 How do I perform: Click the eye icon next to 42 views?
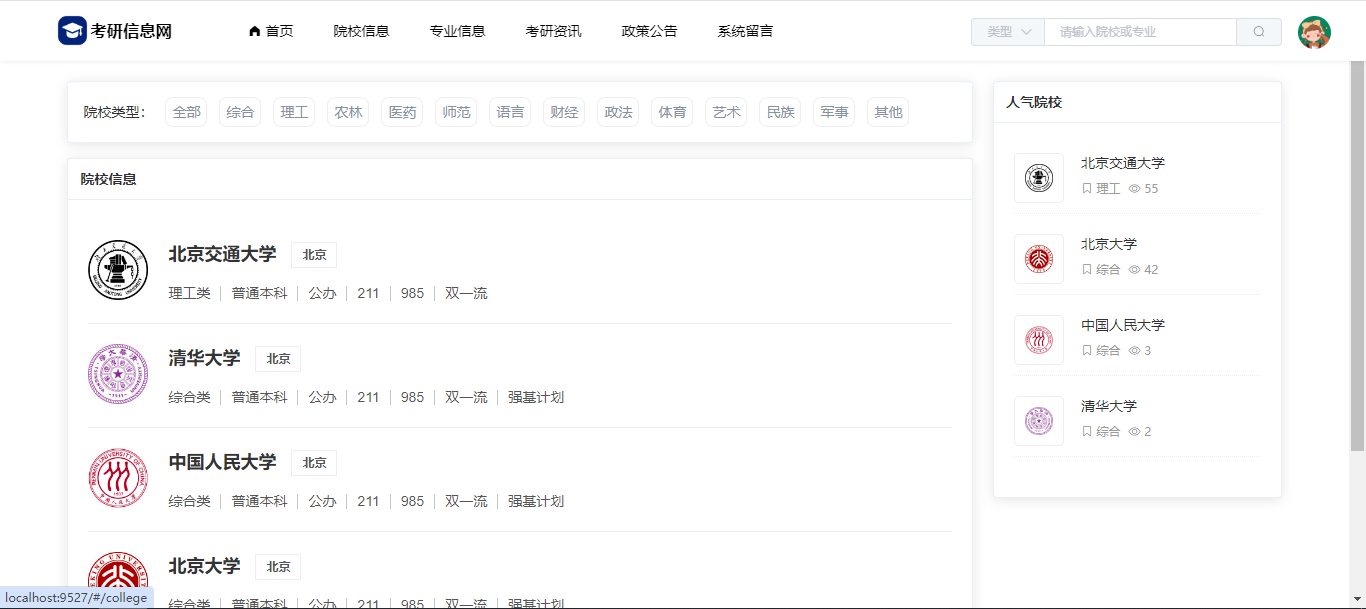(1134, 270)
